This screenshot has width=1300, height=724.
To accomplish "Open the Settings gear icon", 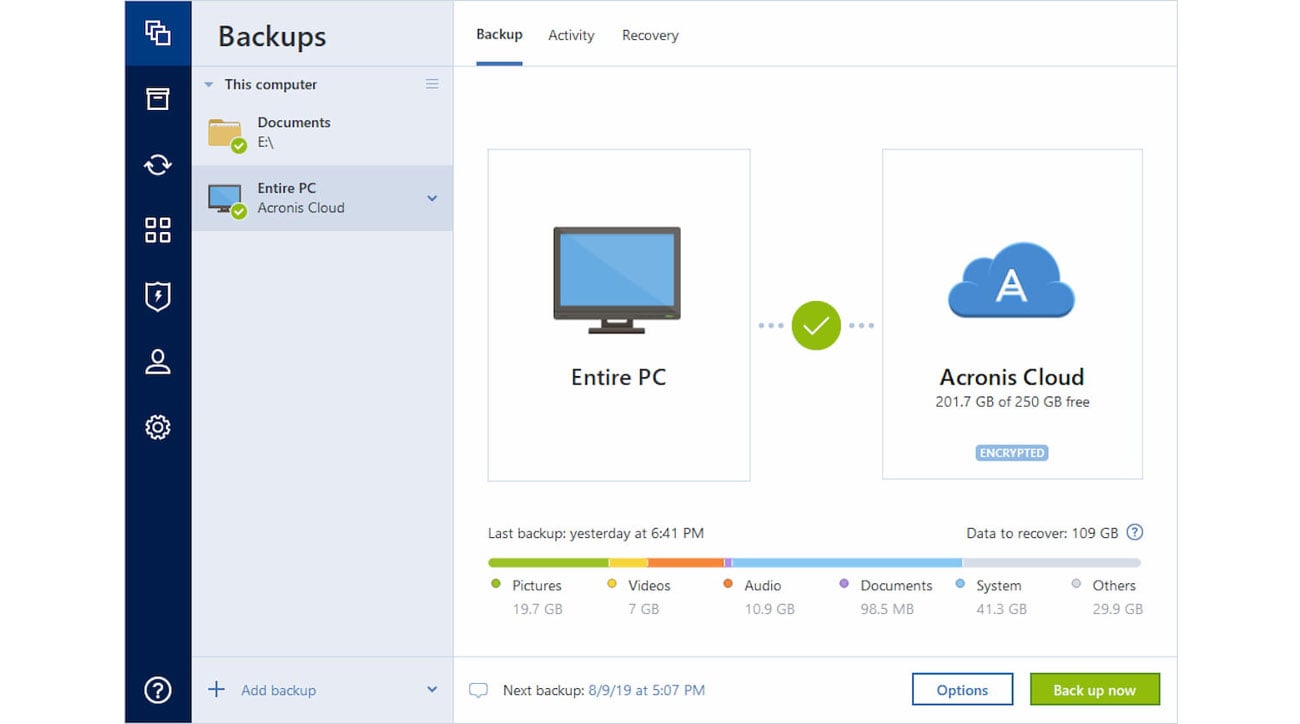I will tap(158, 427).
